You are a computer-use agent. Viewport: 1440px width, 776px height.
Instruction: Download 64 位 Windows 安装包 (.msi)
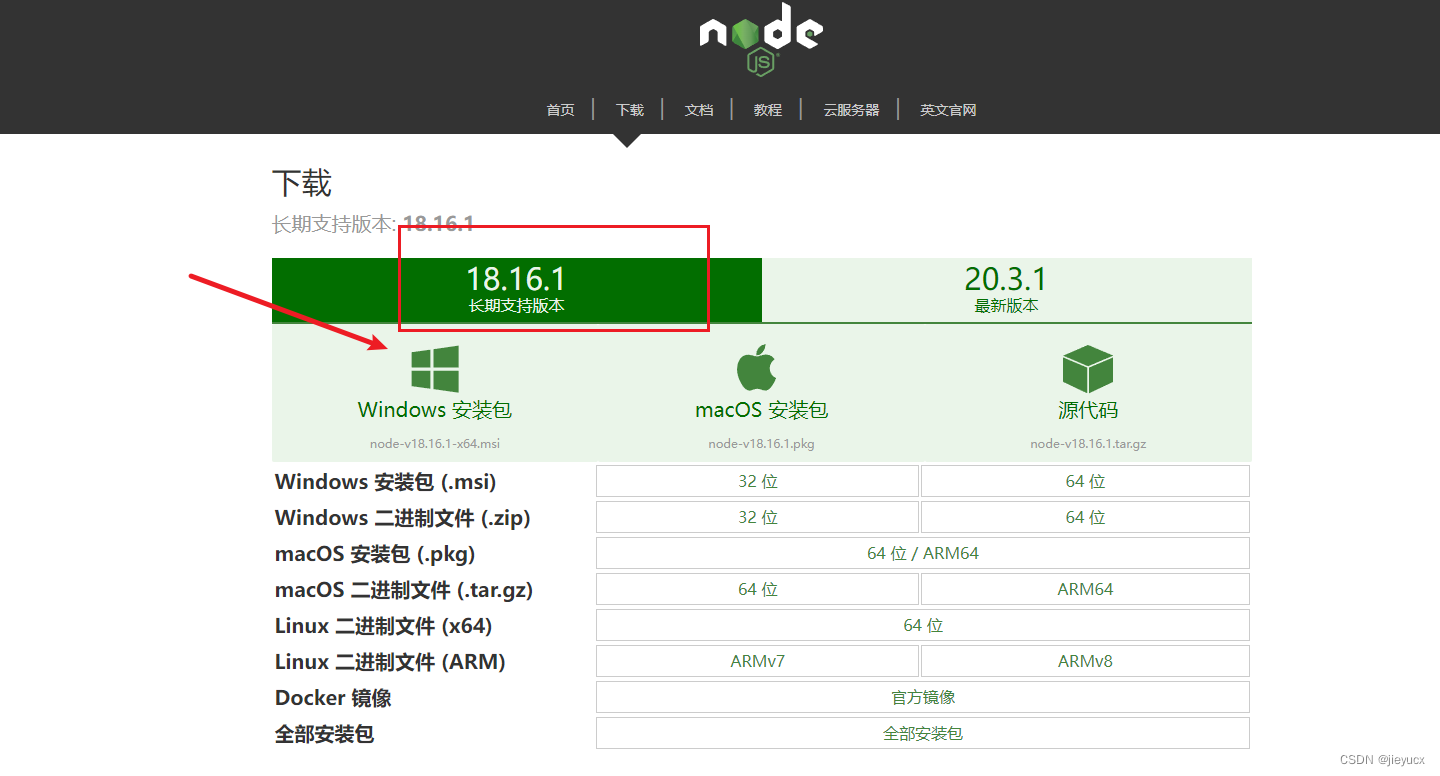click(x=1085, y=481)
